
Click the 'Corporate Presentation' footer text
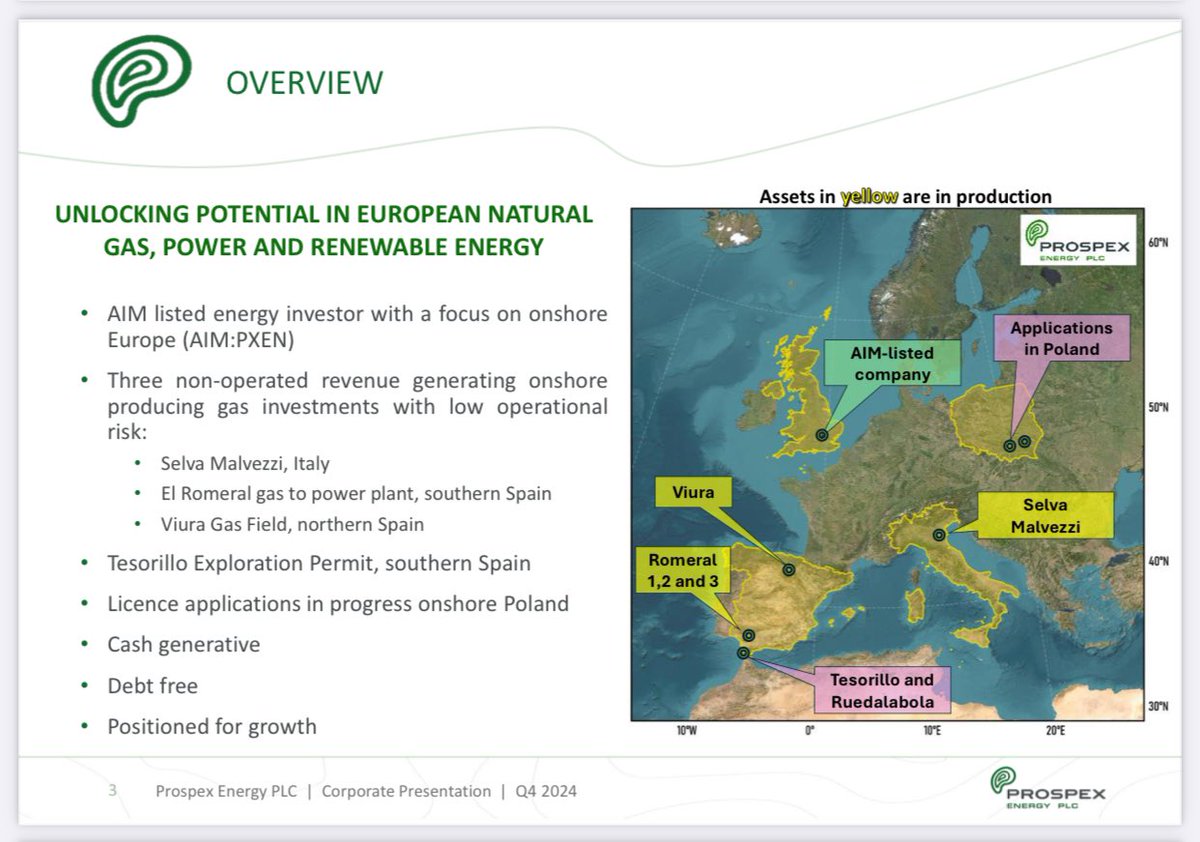click(x=407, y=791)
